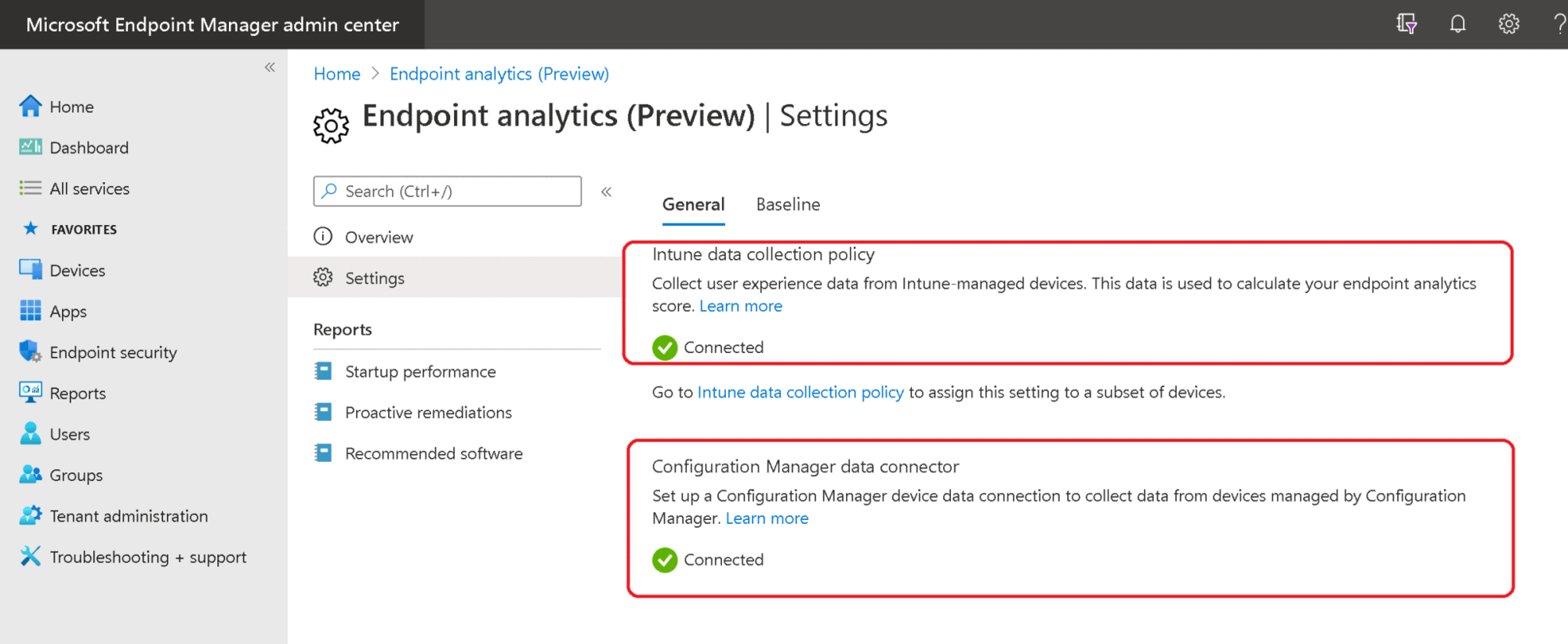This screenshot has height=644, width=1568.
Task: Go to Apps in favorites
Action: (67, 311)
